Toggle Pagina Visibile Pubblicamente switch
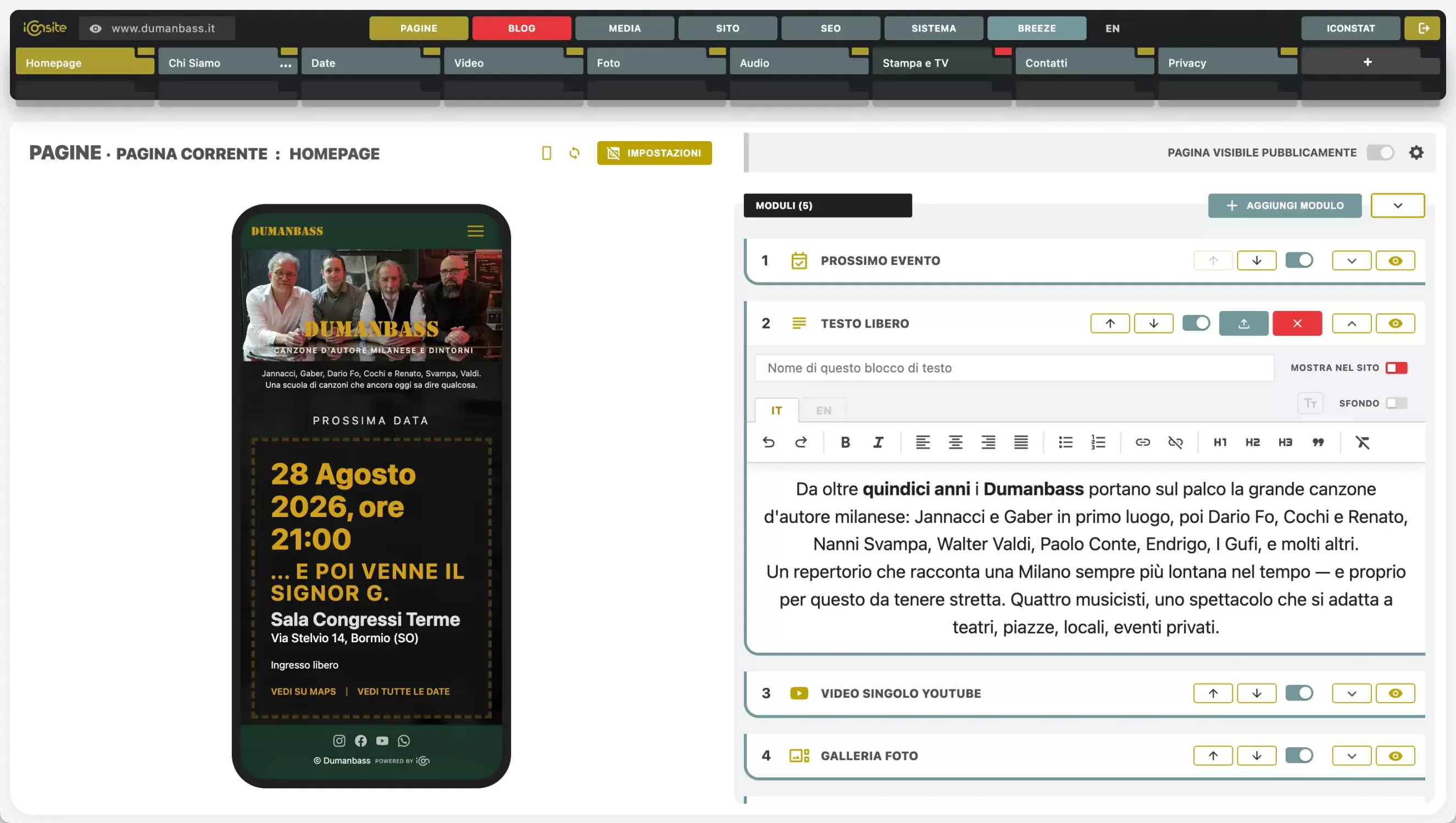1456x823 pixels. 1380,153
